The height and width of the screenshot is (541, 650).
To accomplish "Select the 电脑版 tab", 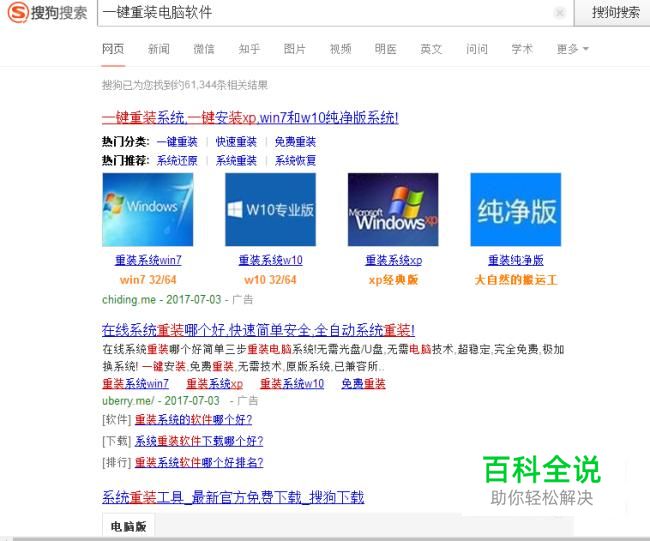I will (x=128, y=526).
